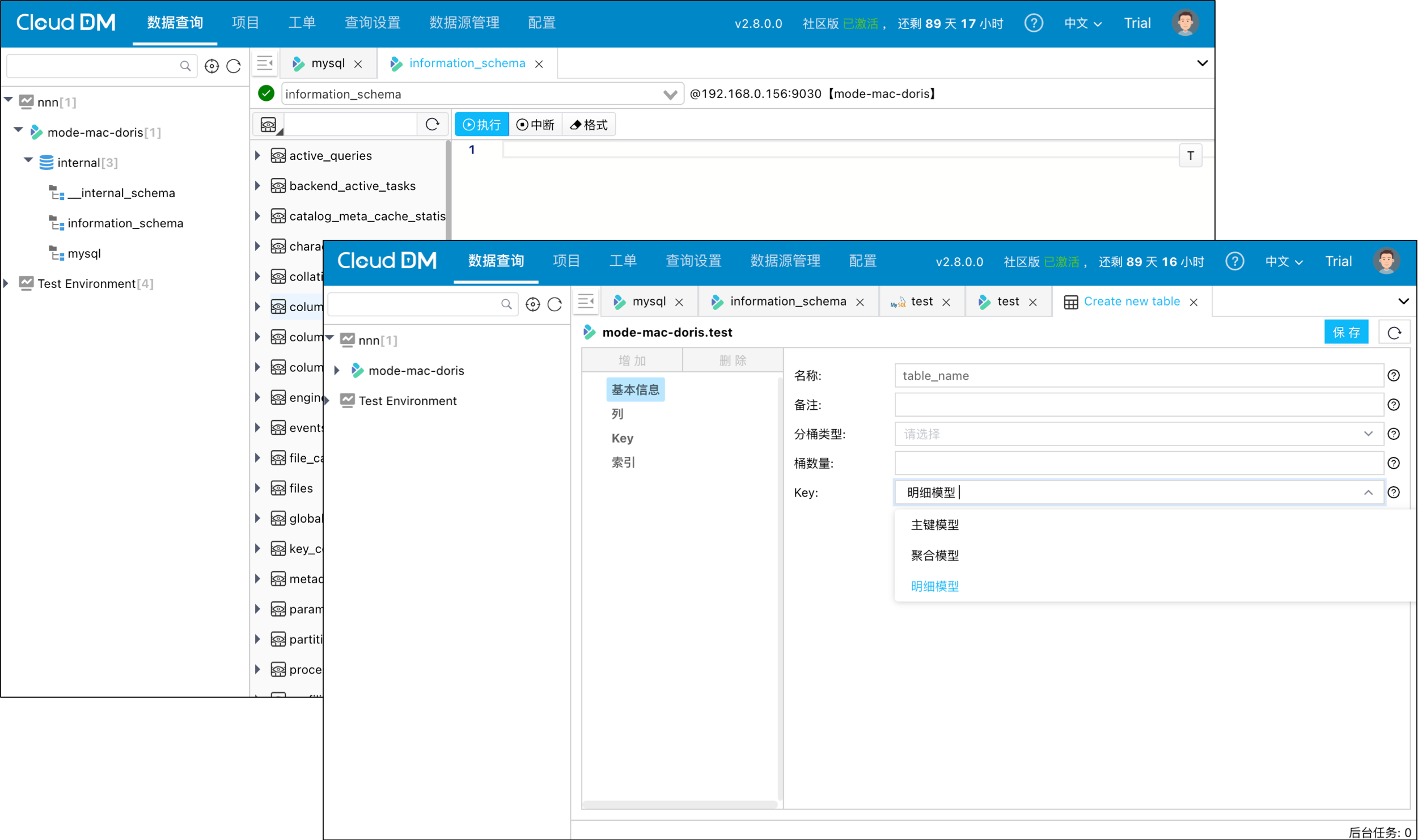Screen dimensions: 1418x840
Task: Open the 分桶类型 dropdown
Action: pyautogui.click(x=1138, y=434)
